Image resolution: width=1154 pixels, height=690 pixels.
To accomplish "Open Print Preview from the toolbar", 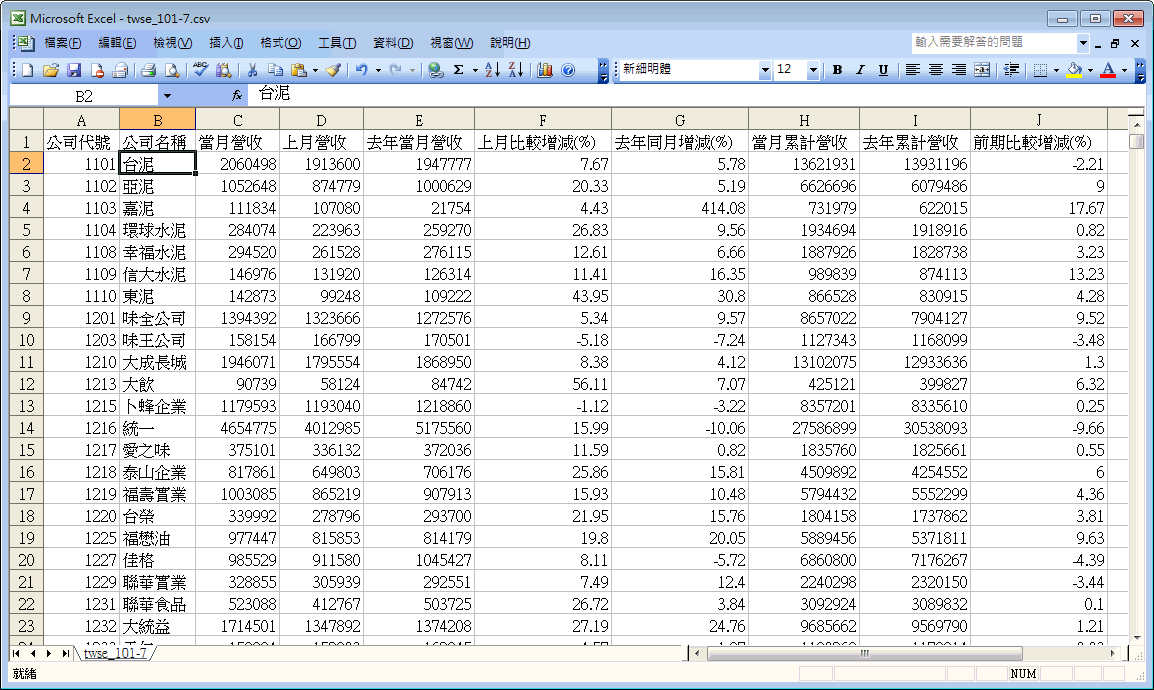I will (171, 70).
